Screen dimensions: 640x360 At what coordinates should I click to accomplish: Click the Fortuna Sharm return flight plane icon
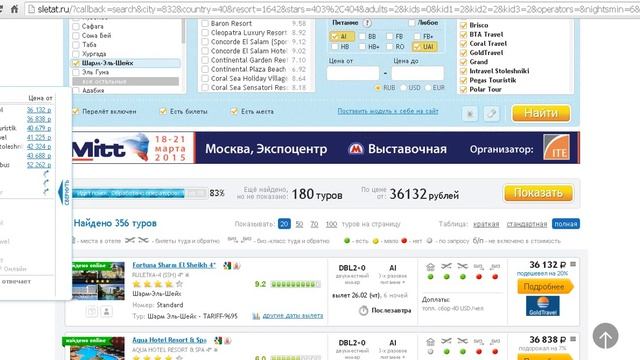point(462,266)
